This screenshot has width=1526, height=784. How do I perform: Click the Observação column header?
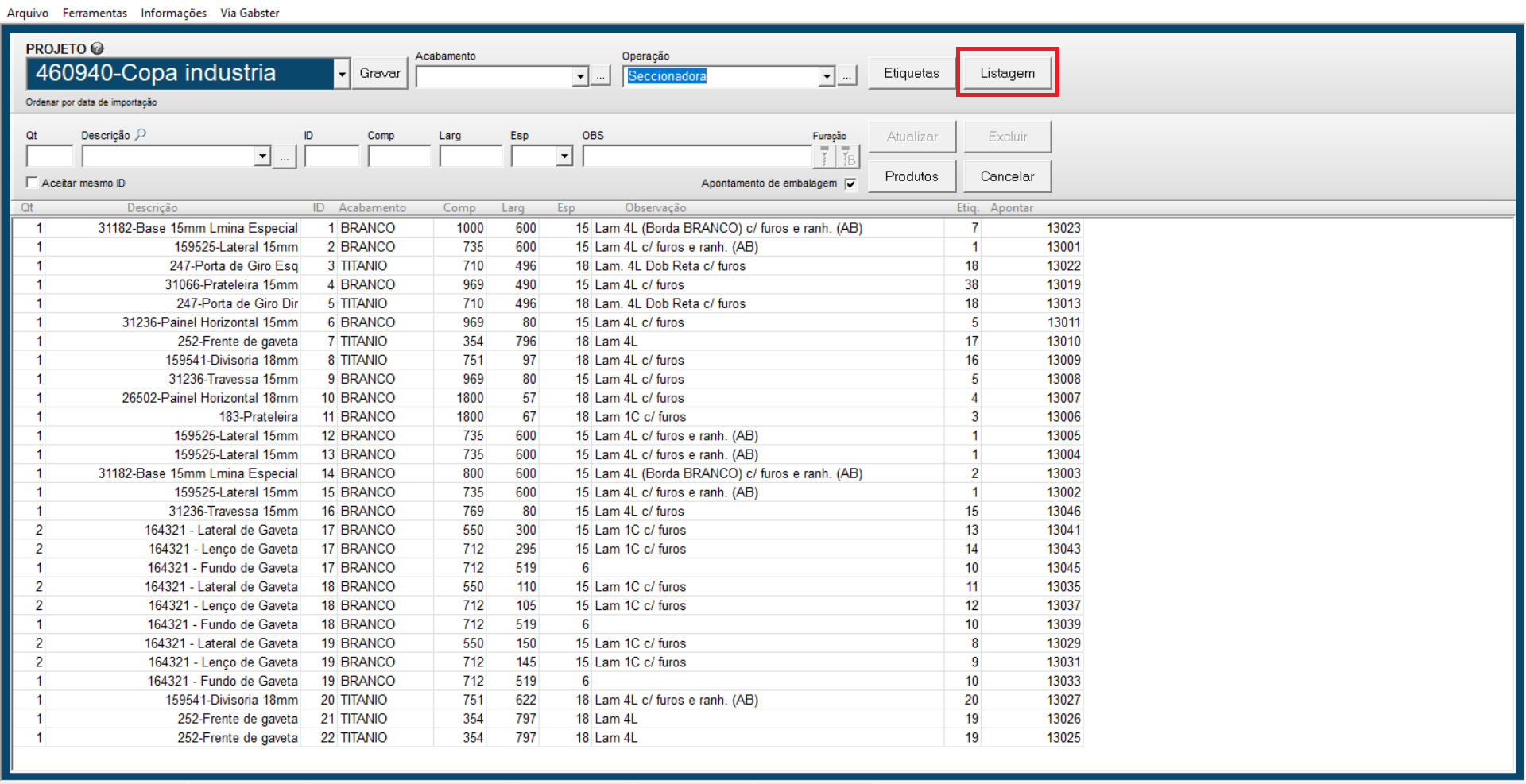click(x=655, y=208)
